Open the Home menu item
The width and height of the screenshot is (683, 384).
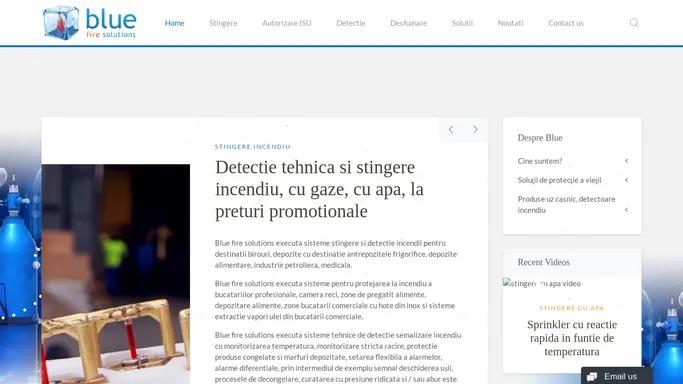coord(174,23)
